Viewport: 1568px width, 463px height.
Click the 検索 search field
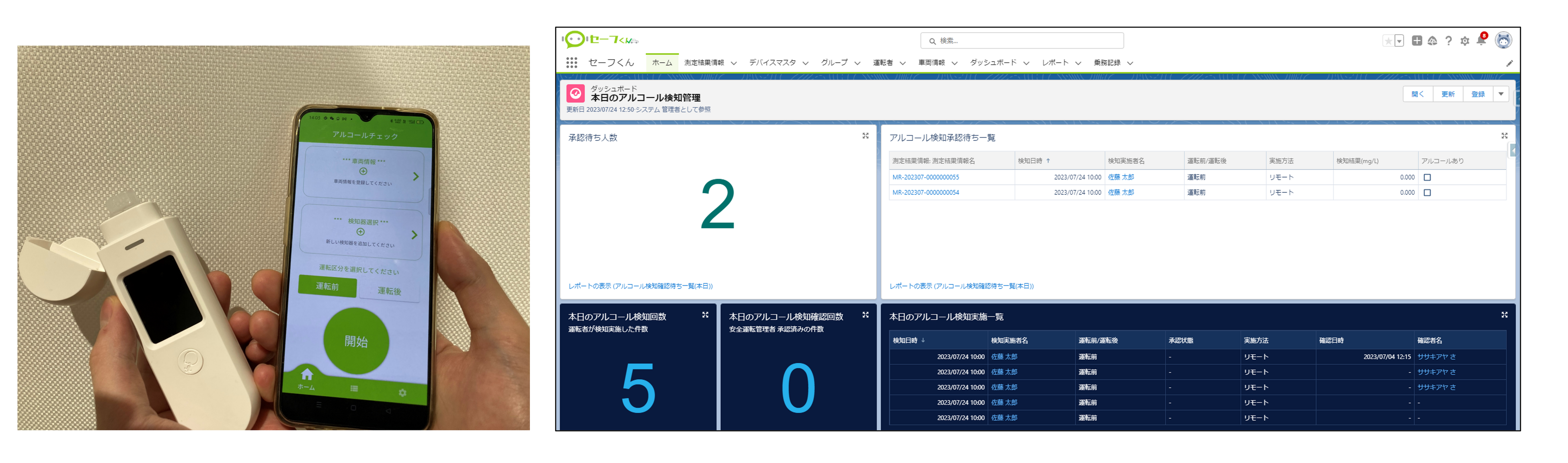click(1022, 41)
